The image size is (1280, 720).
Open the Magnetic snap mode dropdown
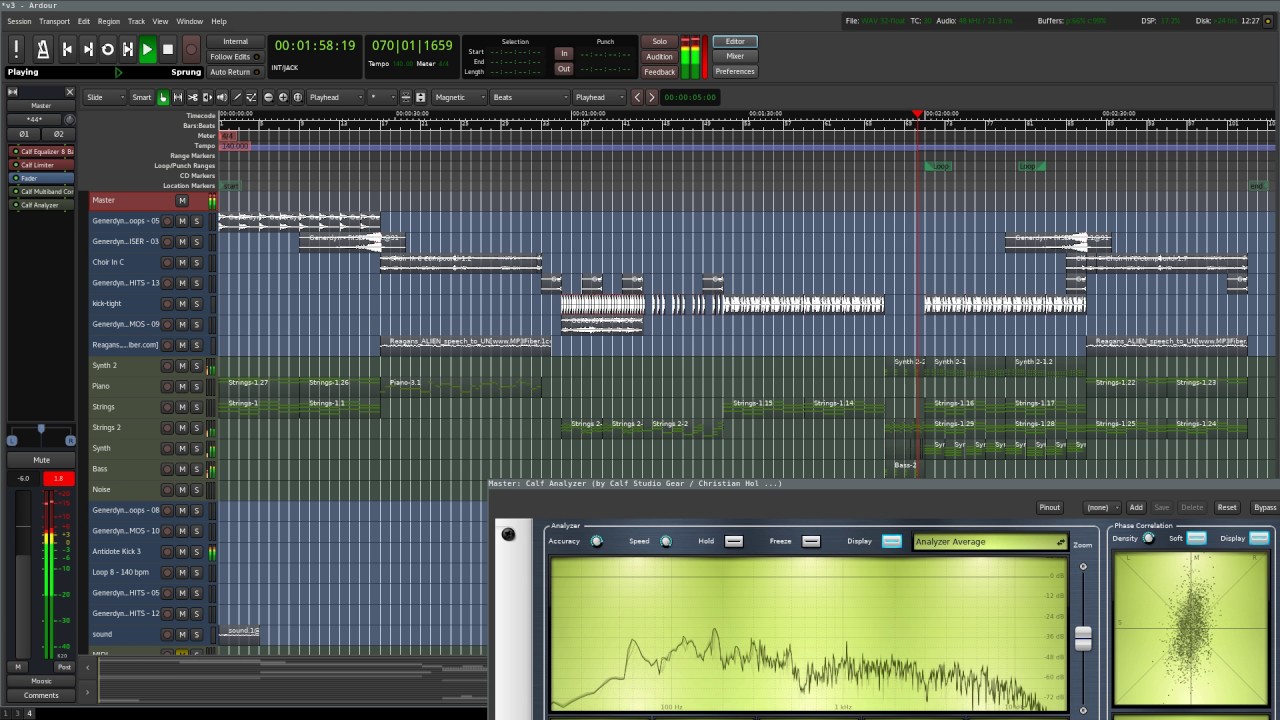[x=459, y=97]
